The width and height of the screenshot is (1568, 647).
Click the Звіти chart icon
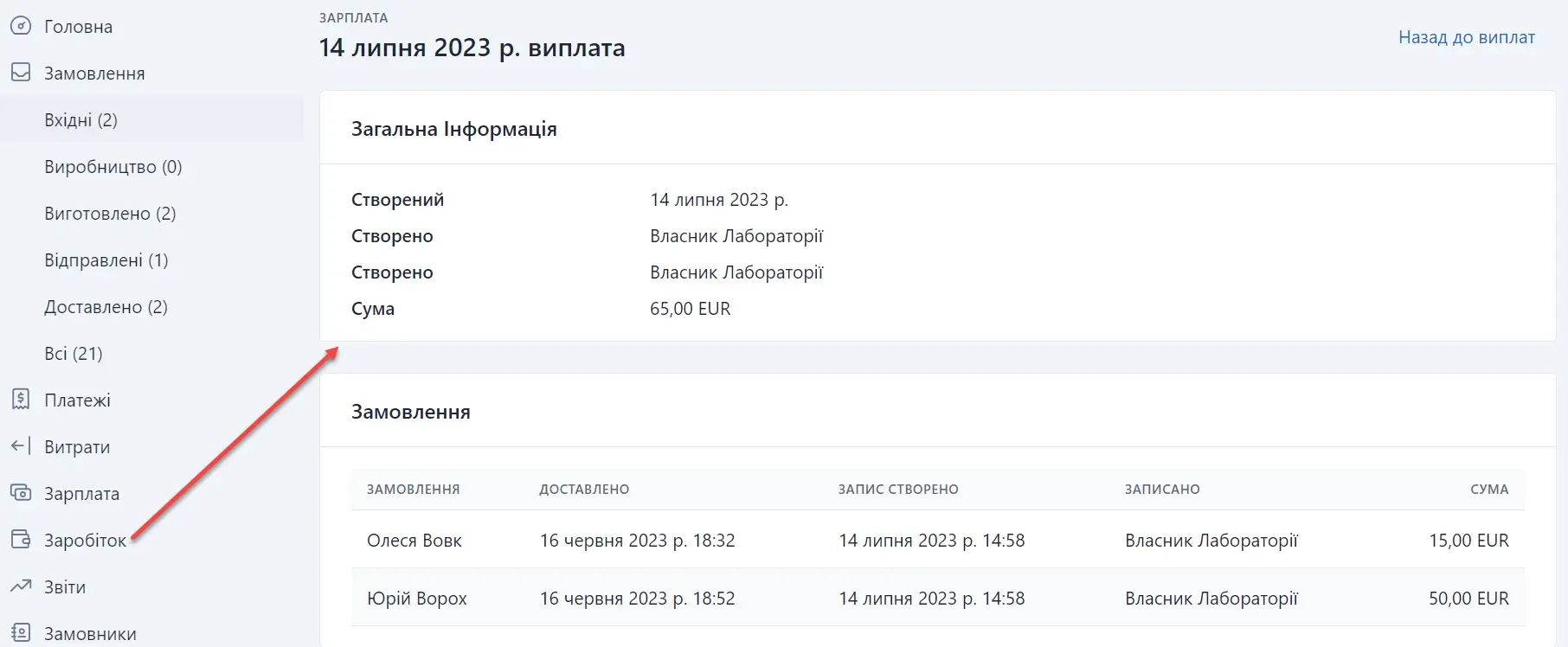tap(21, 586)
